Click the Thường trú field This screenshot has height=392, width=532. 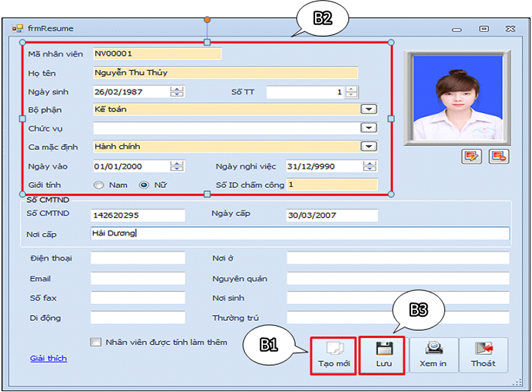[x=398, y=318]
